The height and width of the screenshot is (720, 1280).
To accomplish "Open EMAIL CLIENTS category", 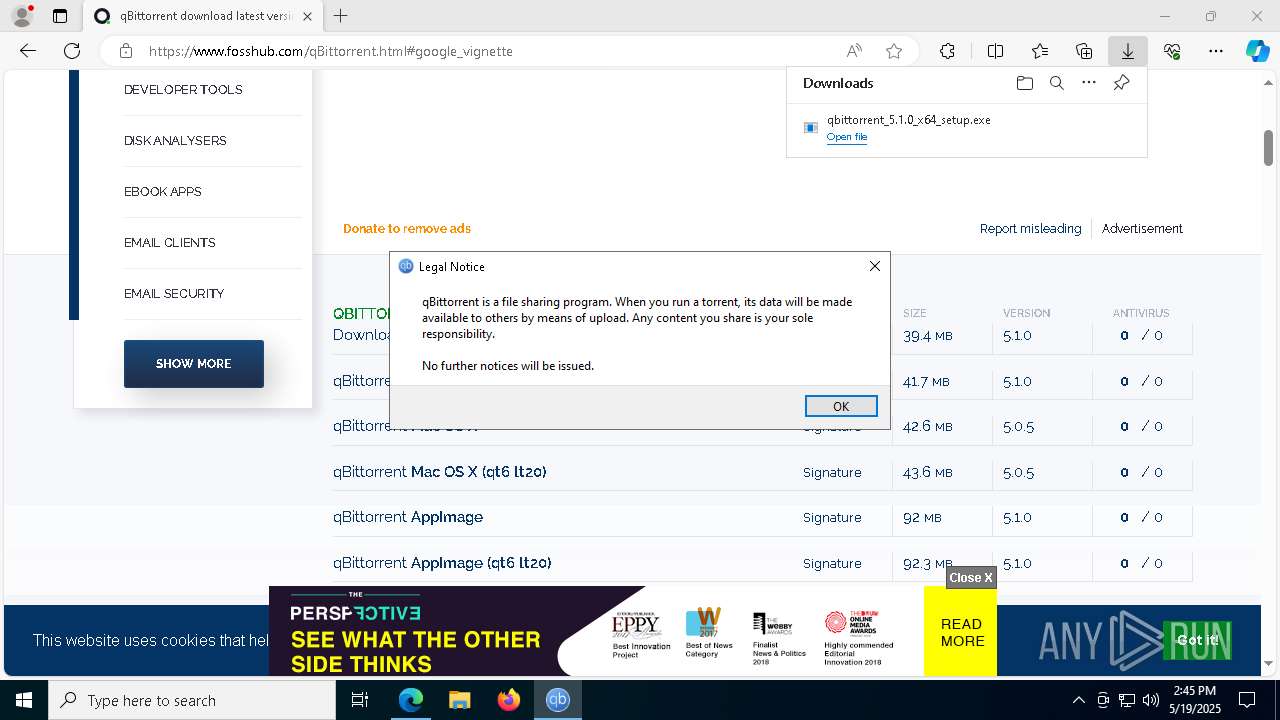I will point(170,243).
